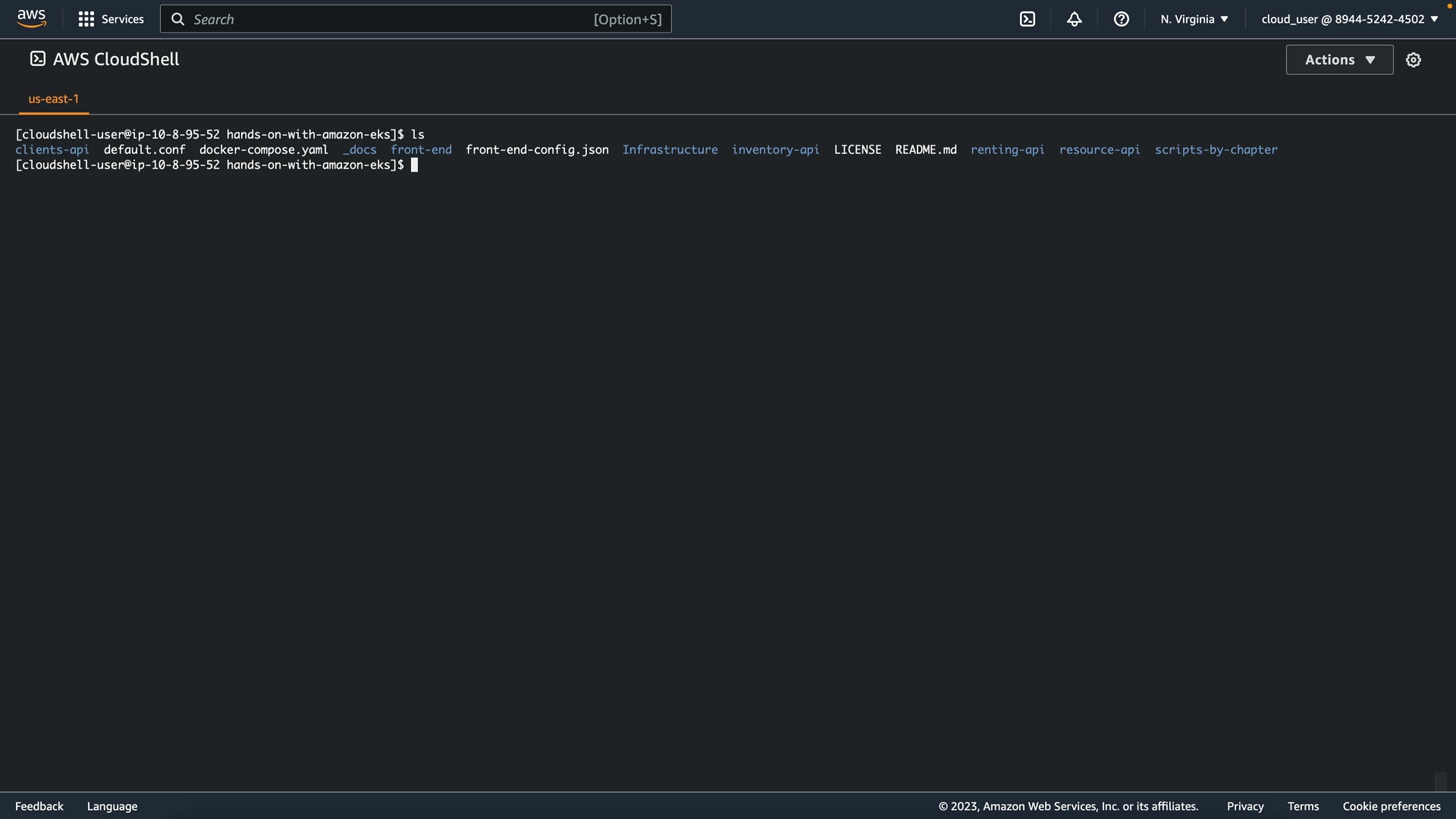Click the search magnifier icon
Screen dimensions: 1456x819
(178, 19)
